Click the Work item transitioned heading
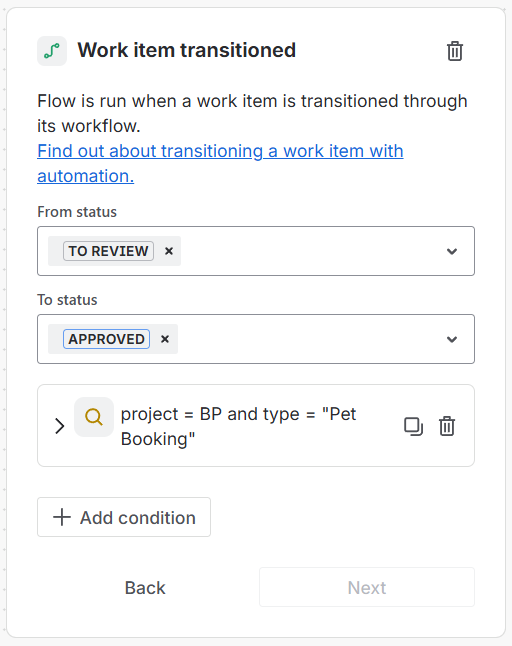The height and width of the screenshot is (646, 512). 187,50
